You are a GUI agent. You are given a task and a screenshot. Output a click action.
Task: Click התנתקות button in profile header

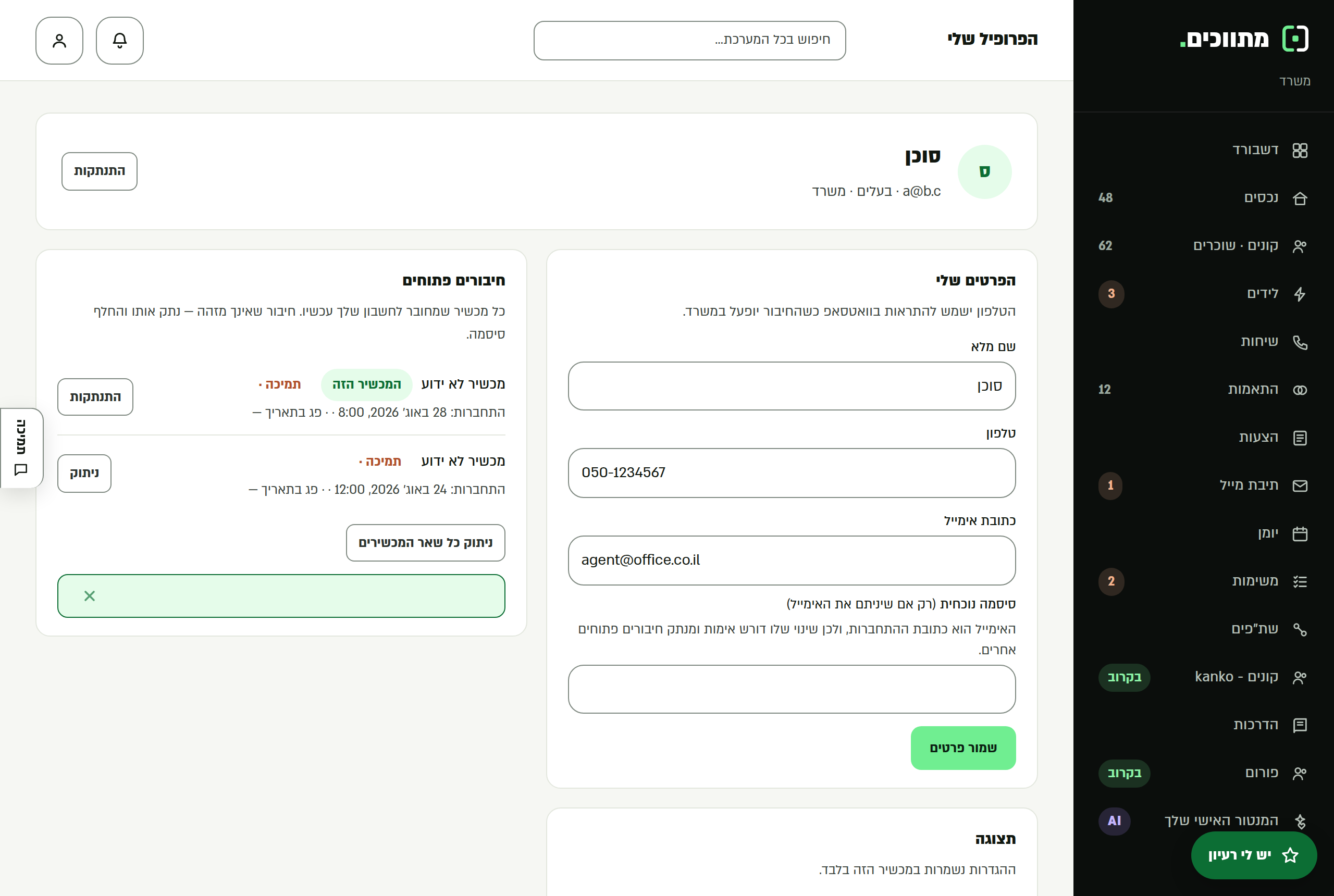tap(100, 171)
